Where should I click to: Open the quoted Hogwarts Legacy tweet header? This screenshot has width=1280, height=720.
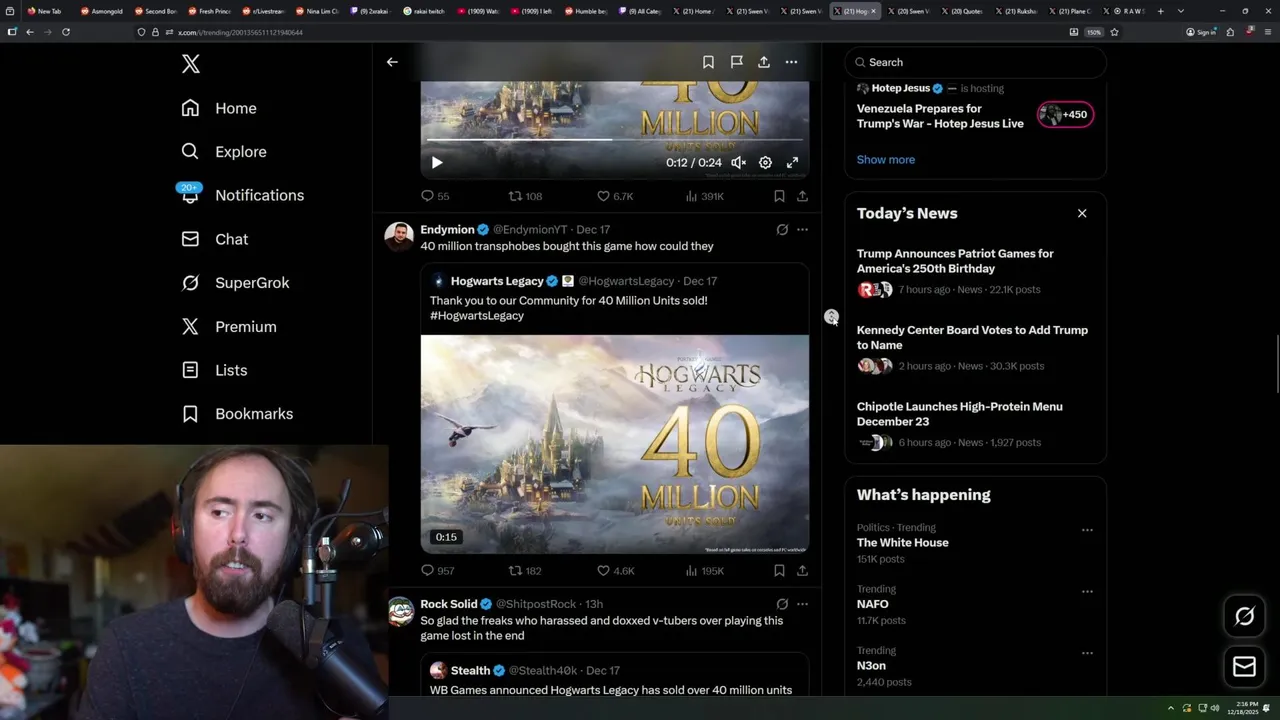click(573, 281)
